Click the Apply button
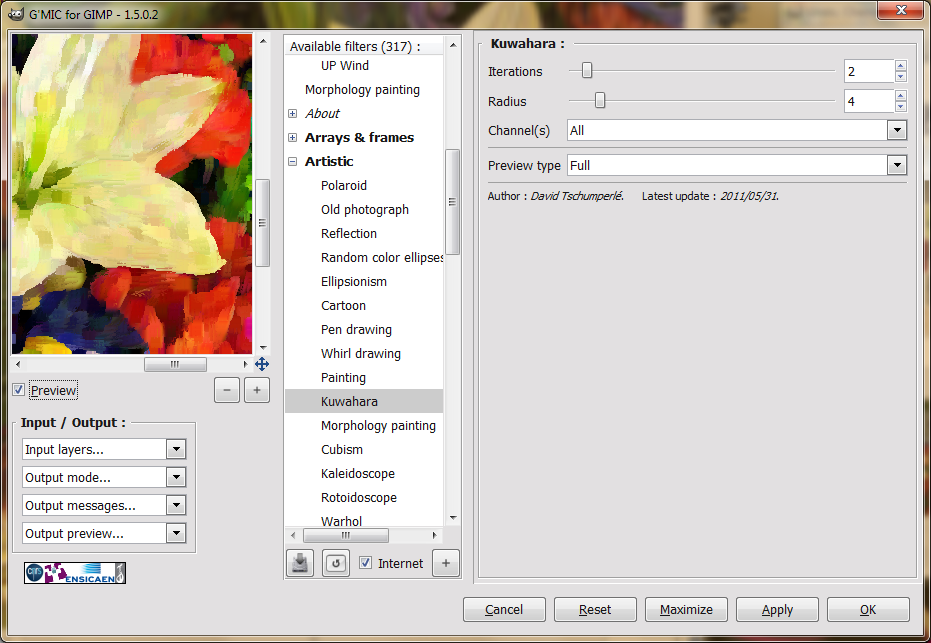Image resolution: width=931 pixels, height=643 pixels. [777, 610]
